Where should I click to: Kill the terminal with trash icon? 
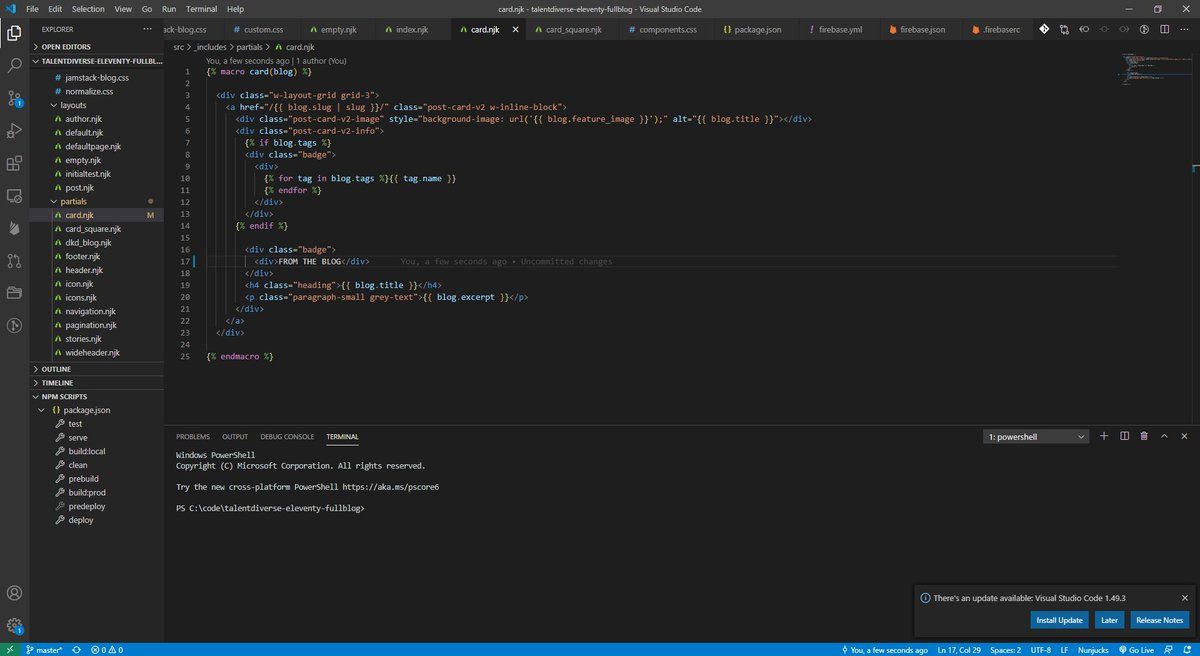click(x=1143, y=436)
